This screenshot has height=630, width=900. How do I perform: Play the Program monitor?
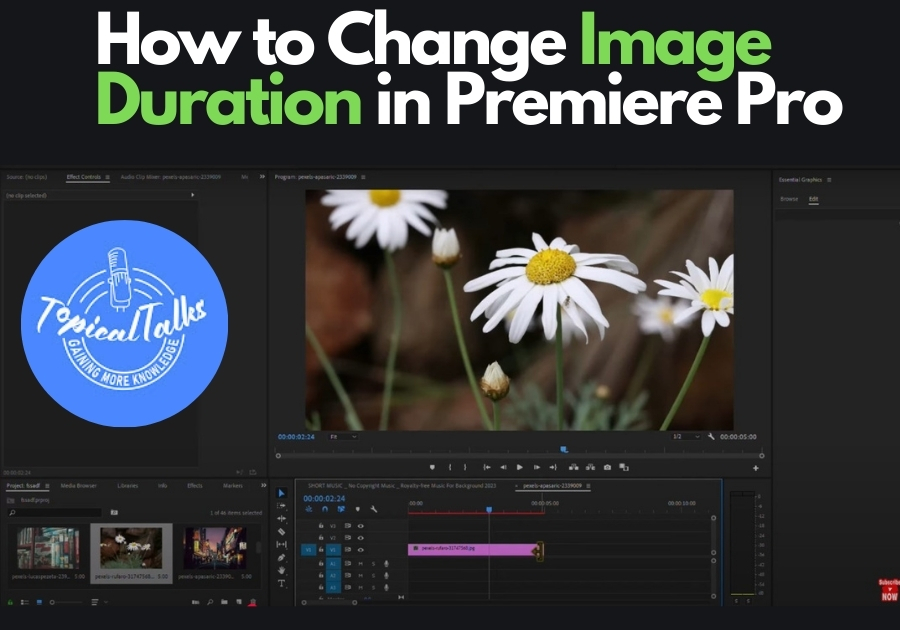coord(519,467)
